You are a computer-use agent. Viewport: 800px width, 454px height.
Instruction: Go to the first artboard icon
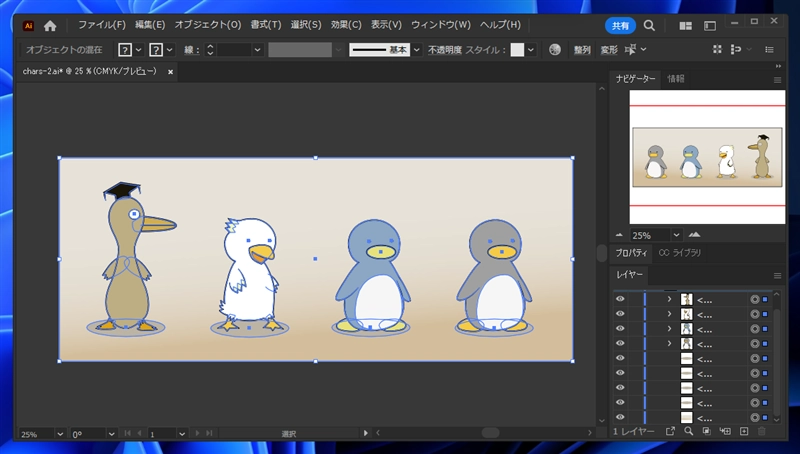[x=128, y=434]
